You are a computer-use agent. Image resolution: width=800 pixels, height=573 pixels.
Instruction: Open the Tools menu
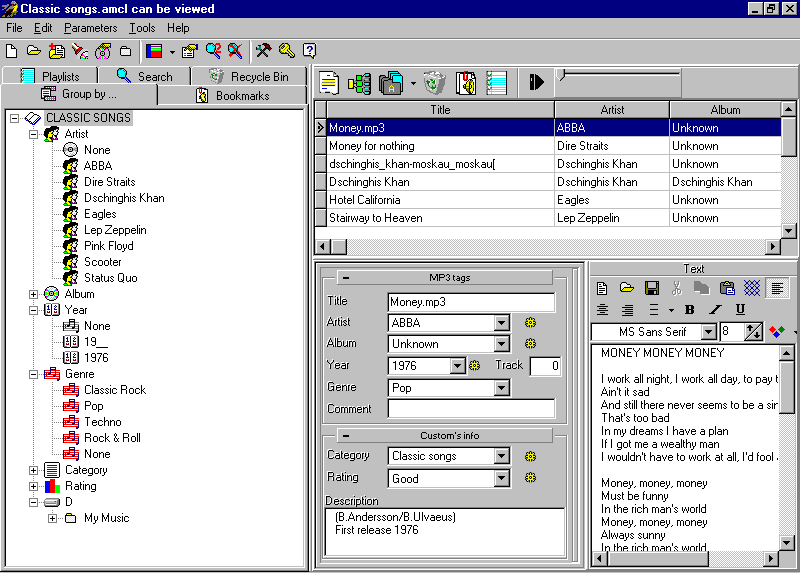tap(142, 28)
